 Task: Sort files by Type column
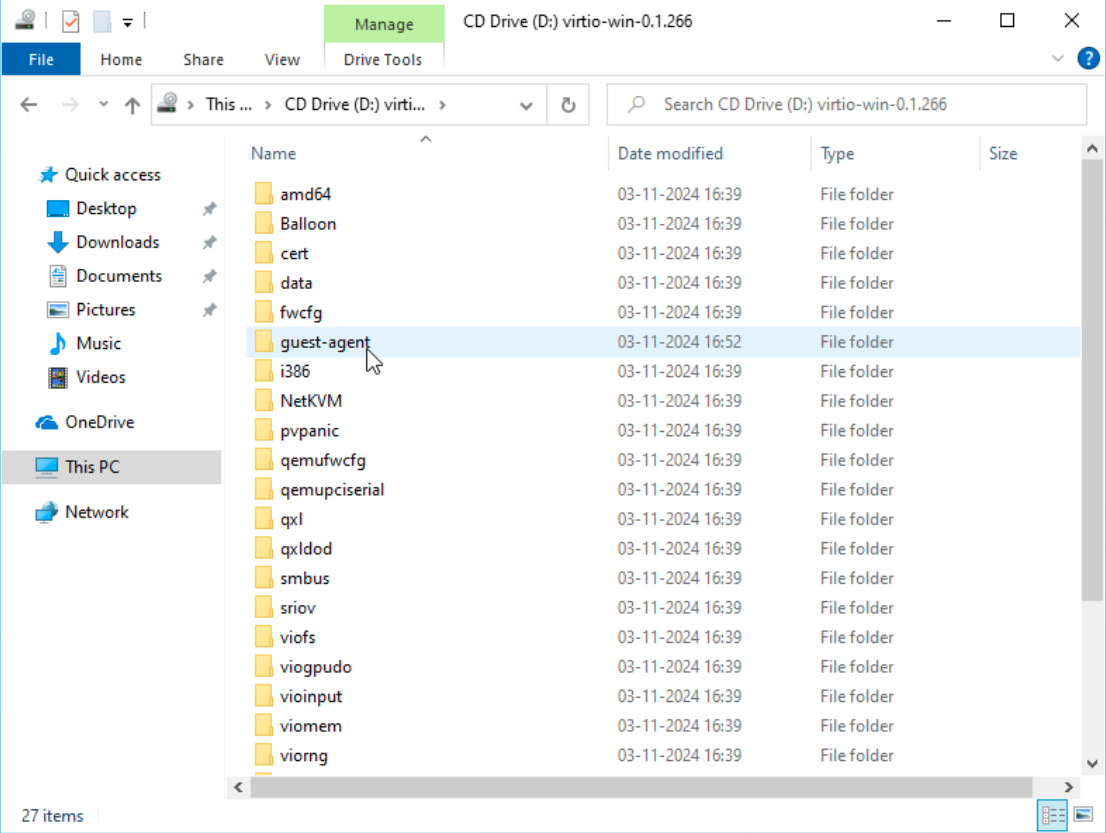pyautogui.click(x=837, y=153)
